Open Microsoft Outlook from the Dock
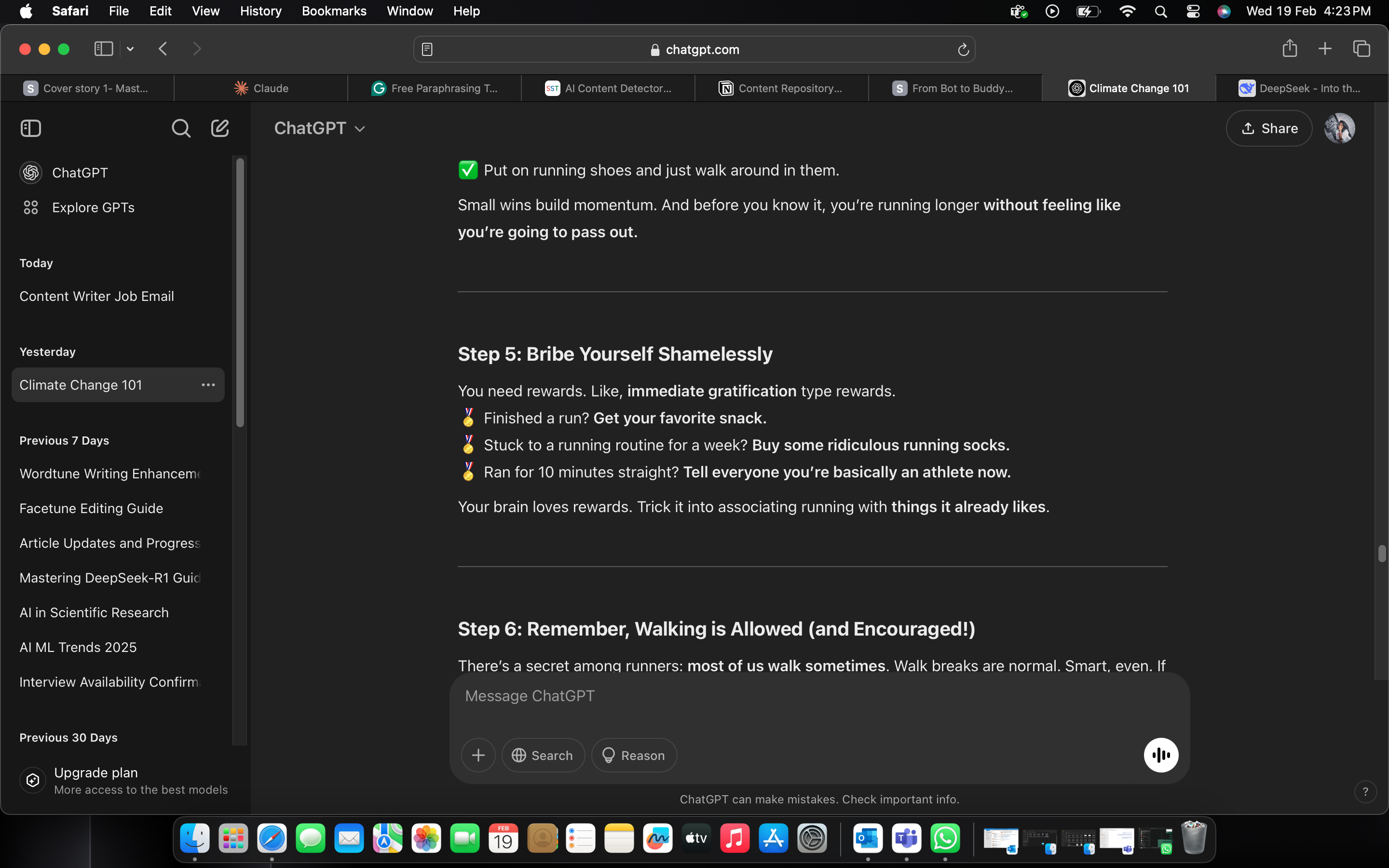1389x868 pixels. coord(868,839)
